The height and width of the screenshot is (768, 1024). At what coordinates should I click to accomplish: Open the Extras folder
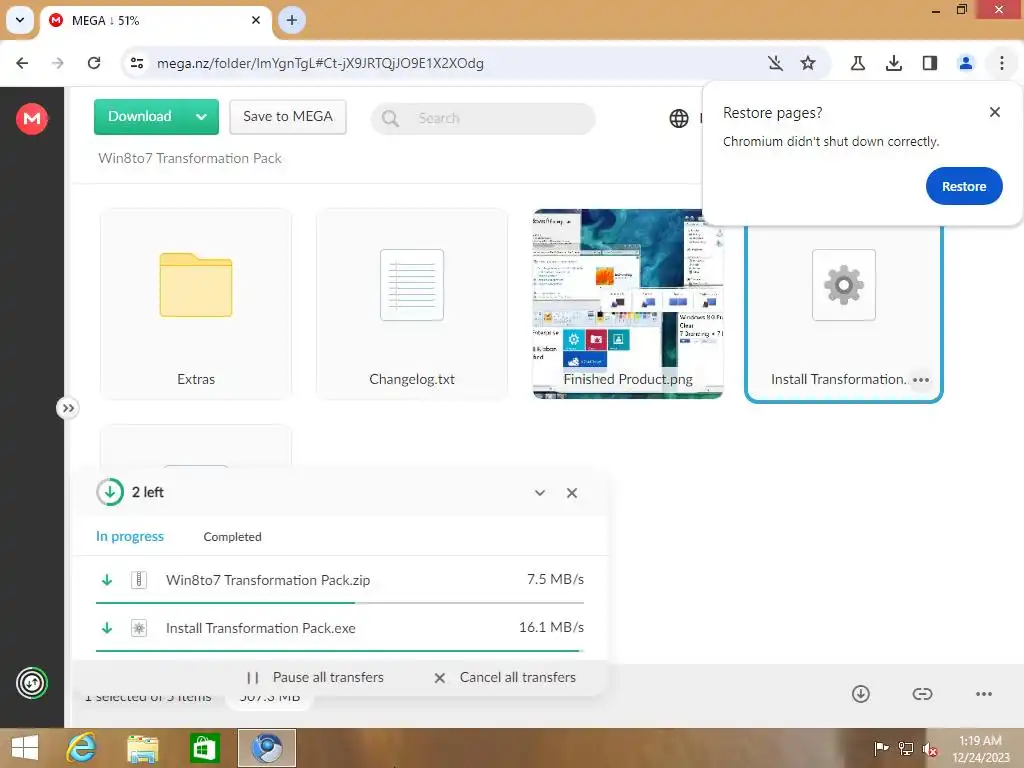196,304
